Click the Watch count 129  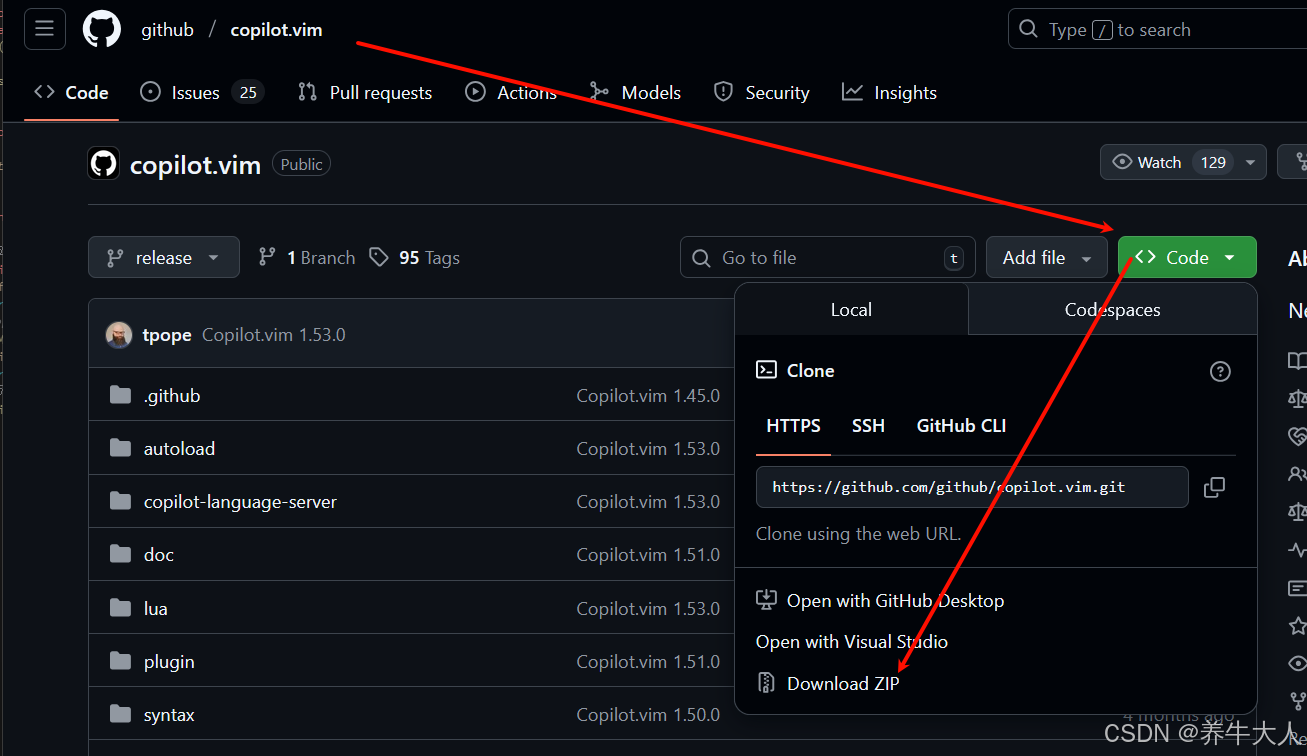(x=1213, y=162)
